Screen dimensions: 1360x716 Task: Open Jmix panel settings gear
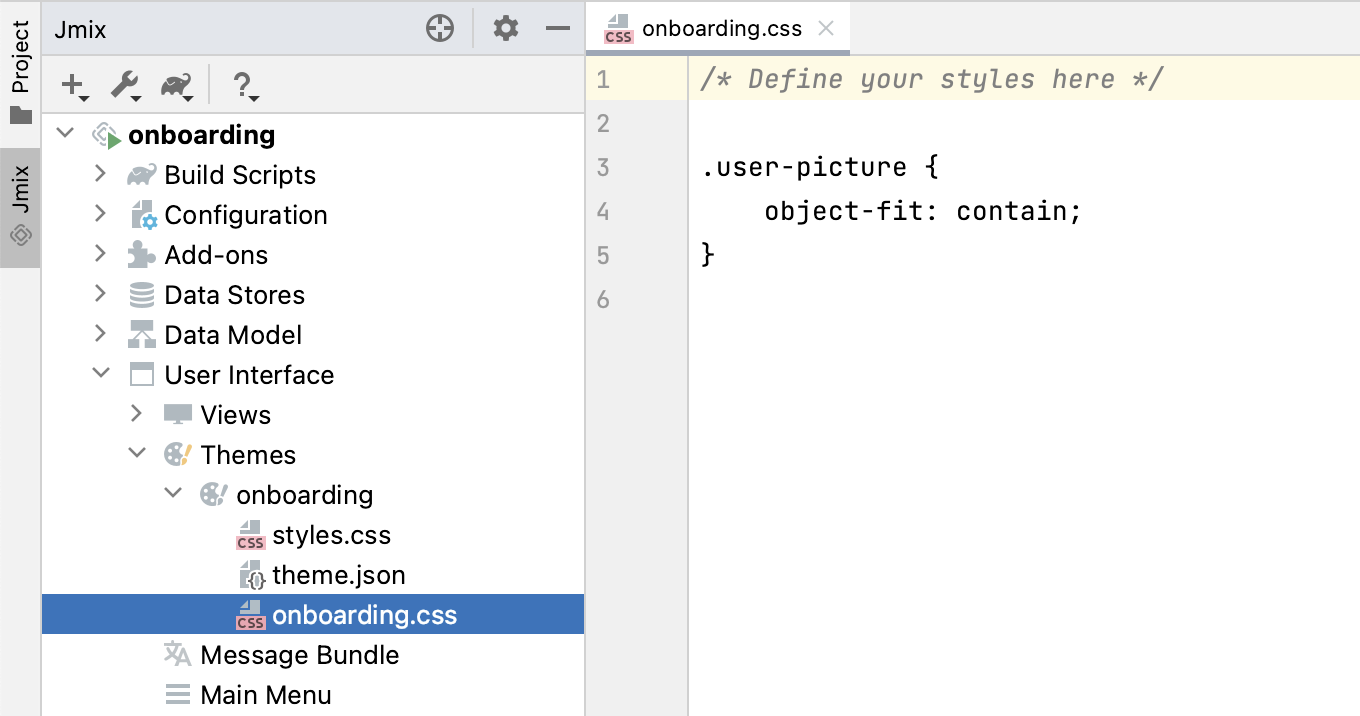point(506,29)
